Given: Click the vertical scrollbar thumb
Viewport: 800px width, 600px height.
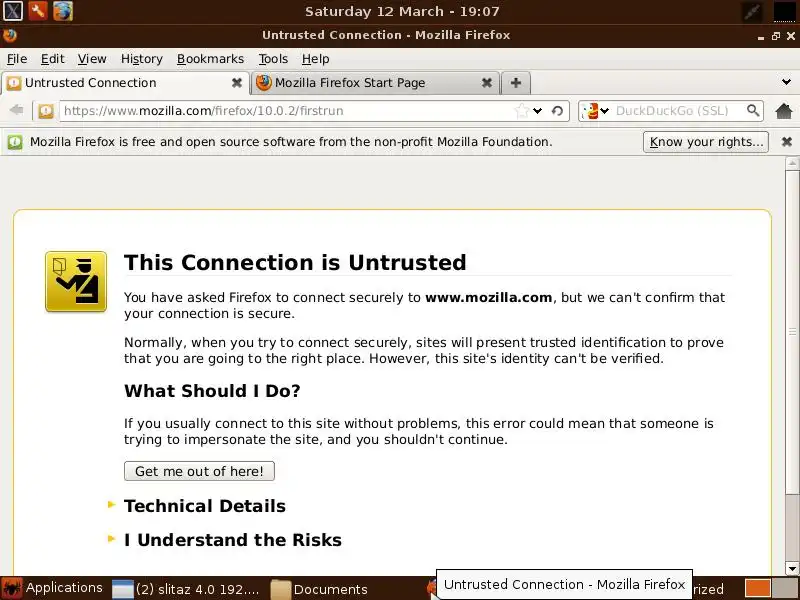Looking at the screenshot, I should tap(792, 332).
